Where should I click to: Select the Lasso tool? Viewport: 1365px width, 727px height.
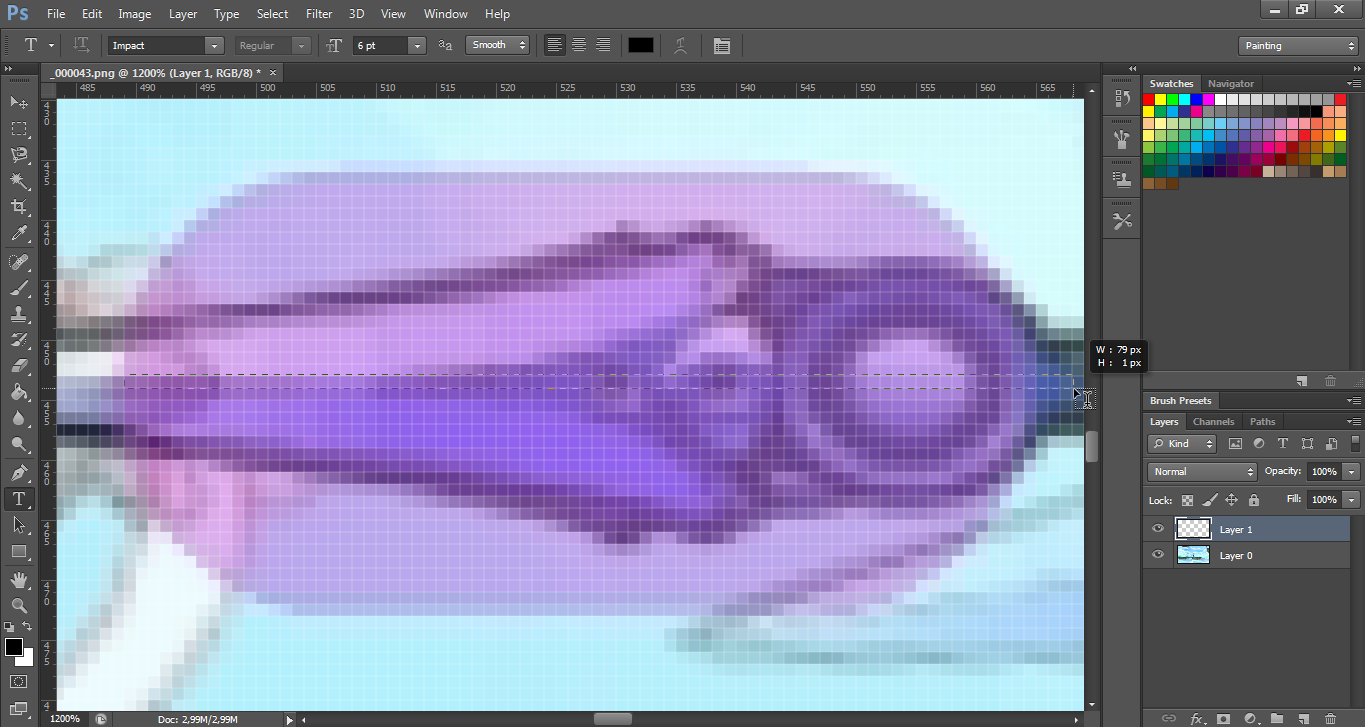19,155
